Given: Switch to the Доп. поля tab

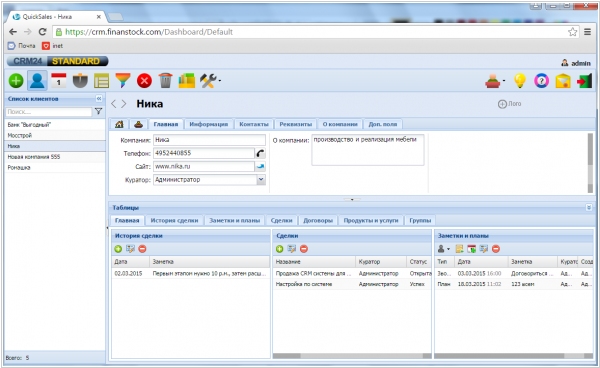Looking at the screenshot, I should (383, 124).
